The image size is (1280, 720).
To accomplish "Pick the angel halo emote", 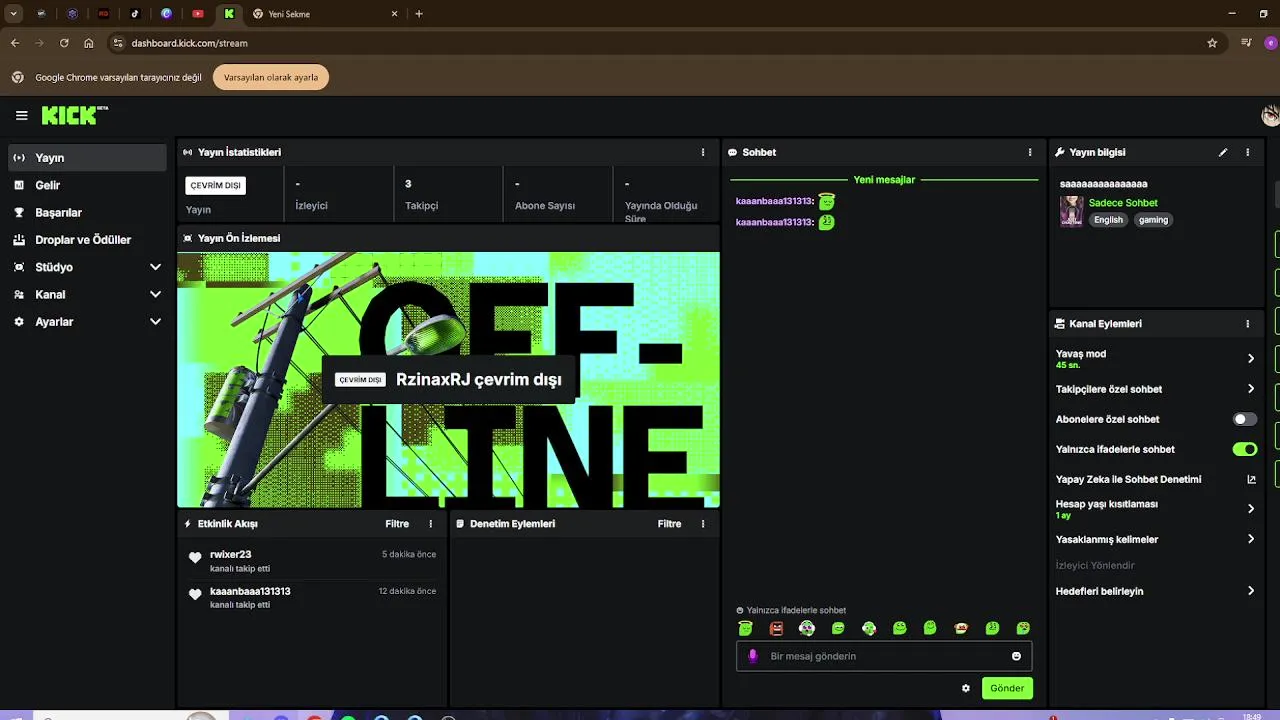I will pos(745,628).
